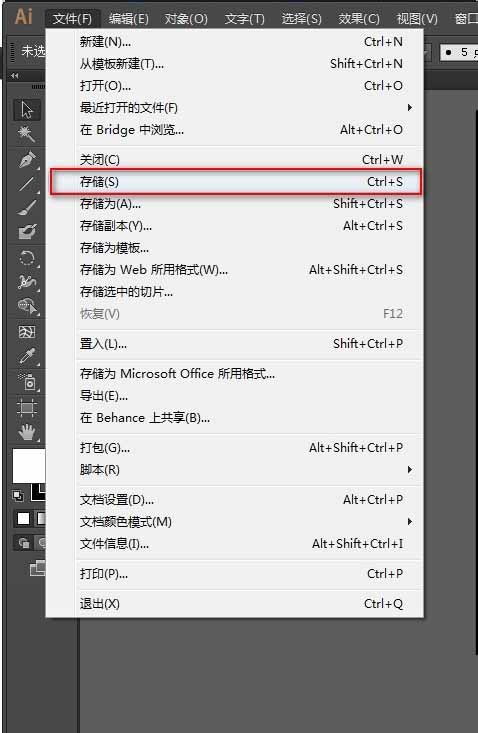The height and width of the screenshot is (733, 478).
Task: Select the Line Segment tool
Action: coord(27,184)
